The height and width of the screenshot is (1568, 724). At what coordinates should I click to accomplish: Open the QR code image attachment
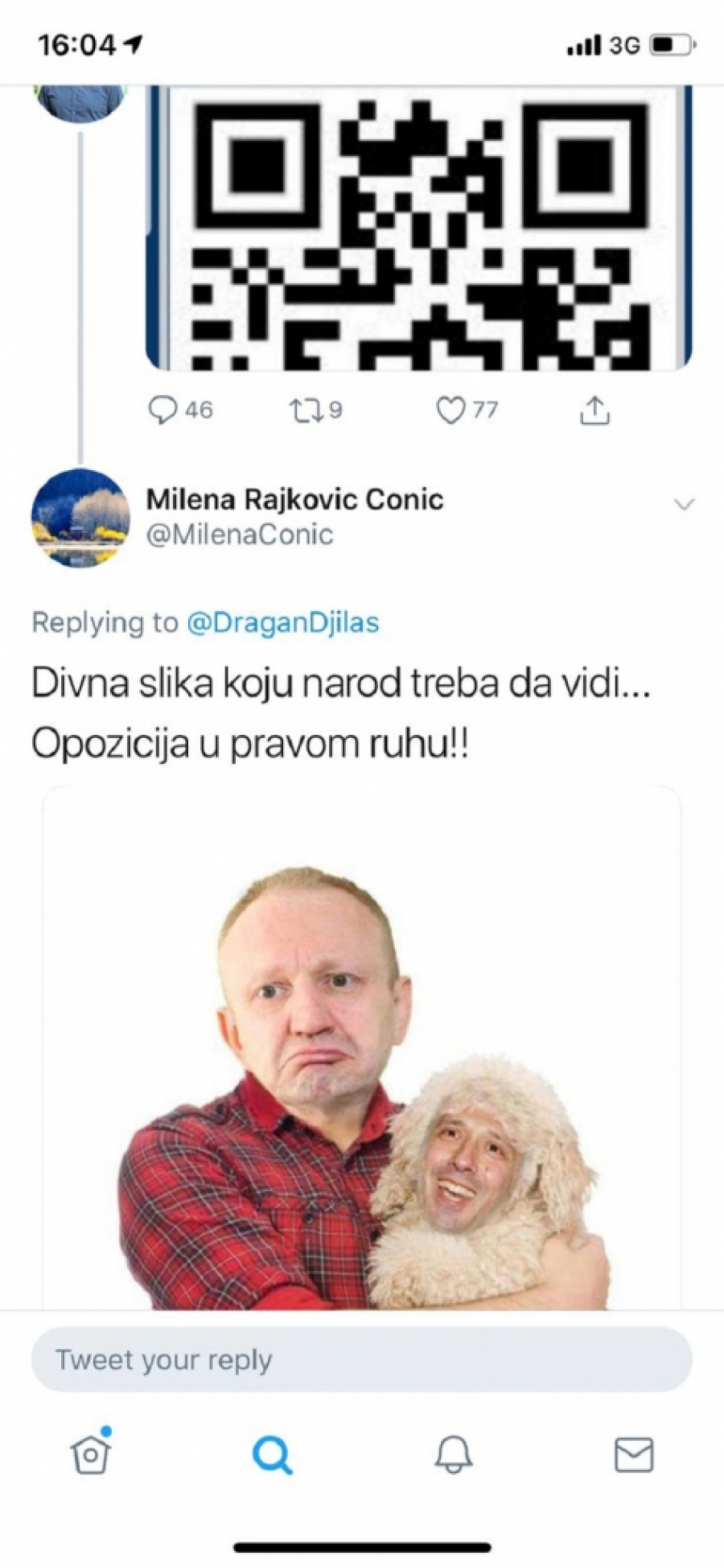click(418, 229)
